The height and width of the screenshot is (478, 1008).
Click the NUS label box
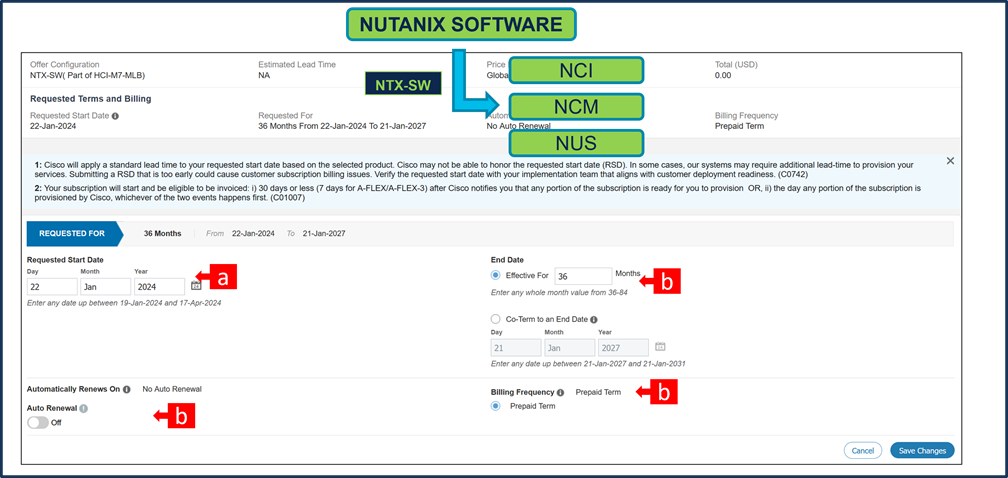(576, 143)
